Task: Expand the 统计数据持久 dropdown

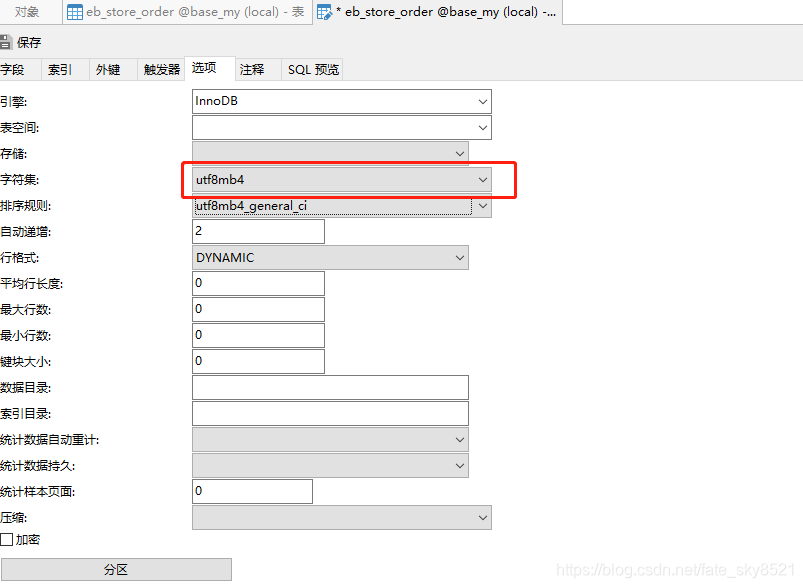Action: pos(330,466)
